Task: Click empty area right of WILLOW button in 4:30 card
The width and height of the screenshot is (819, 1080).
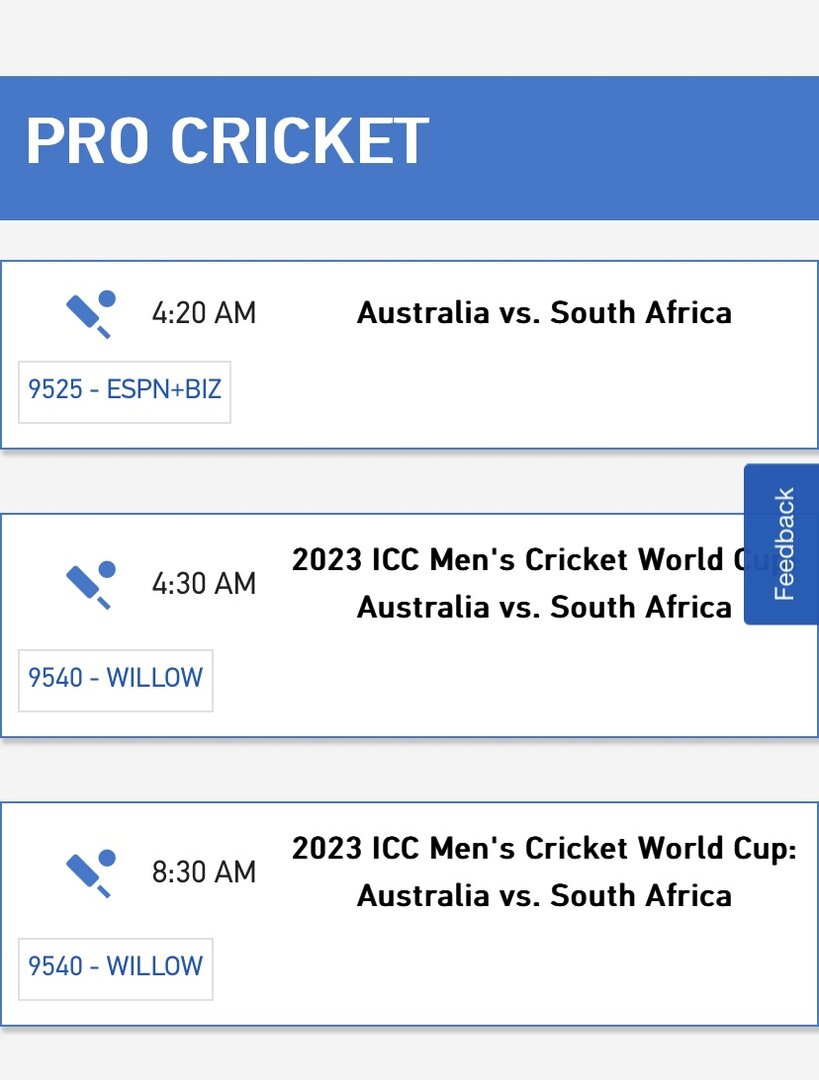Action: [513, 680]
